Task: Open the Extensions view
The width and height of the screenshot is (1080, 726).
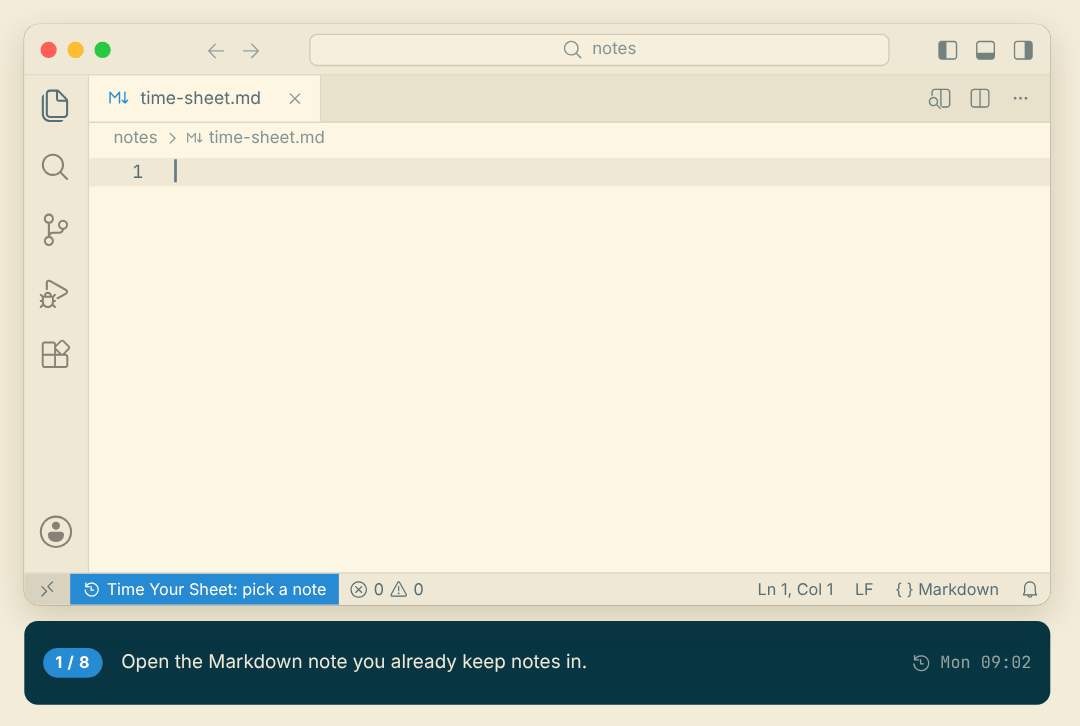Action: 55,354
